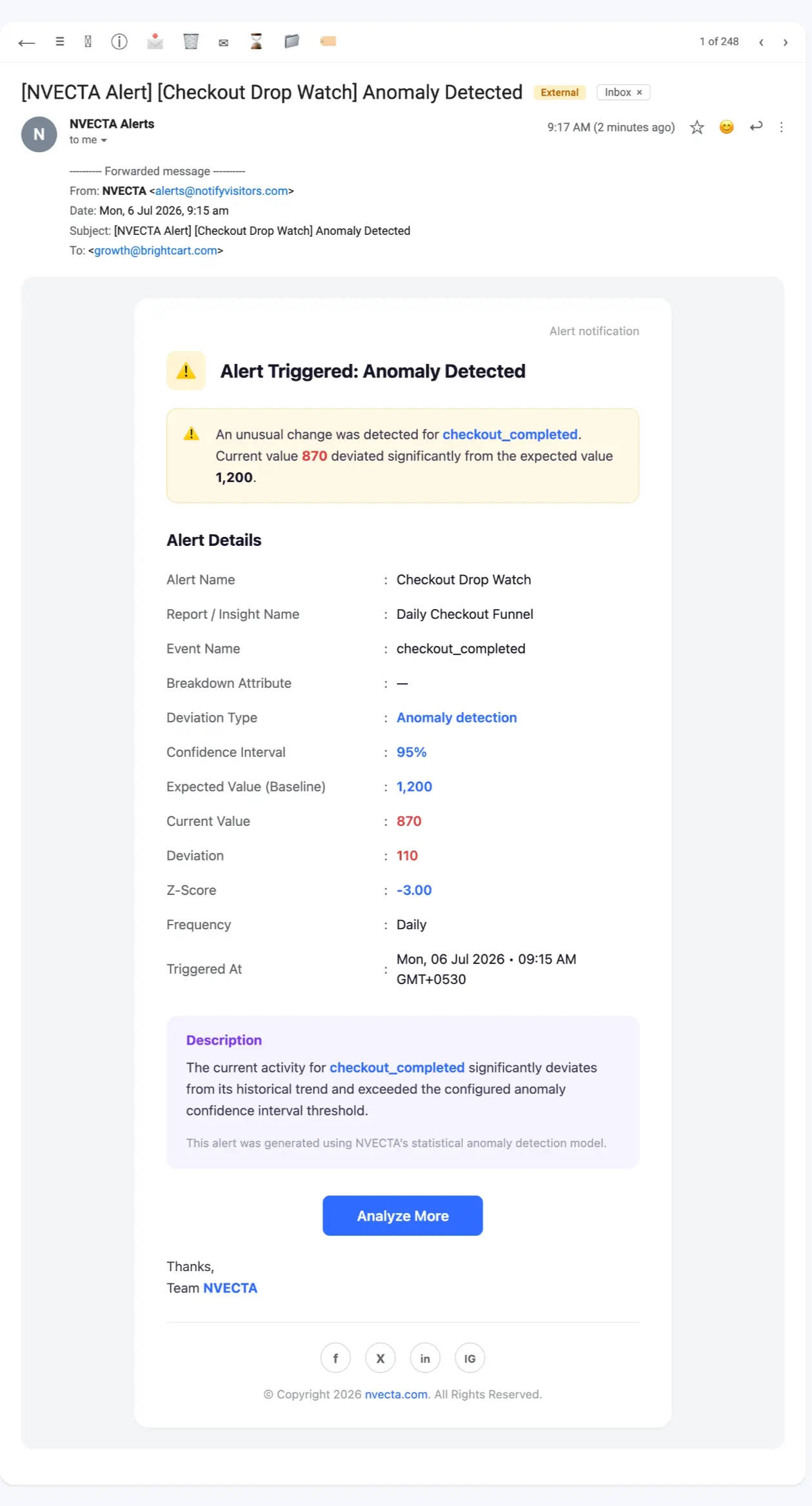Reply using the curved arrow icon
This screenshot has width=812, height=1506.
coord(756,126)
